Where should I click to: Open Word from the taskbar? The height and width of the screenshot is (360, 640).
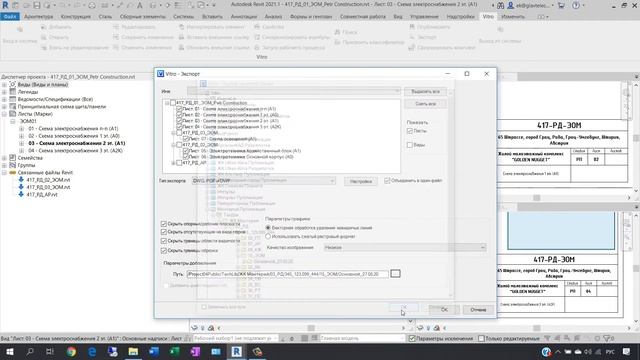pyautogui.click(x=154, y=351)
